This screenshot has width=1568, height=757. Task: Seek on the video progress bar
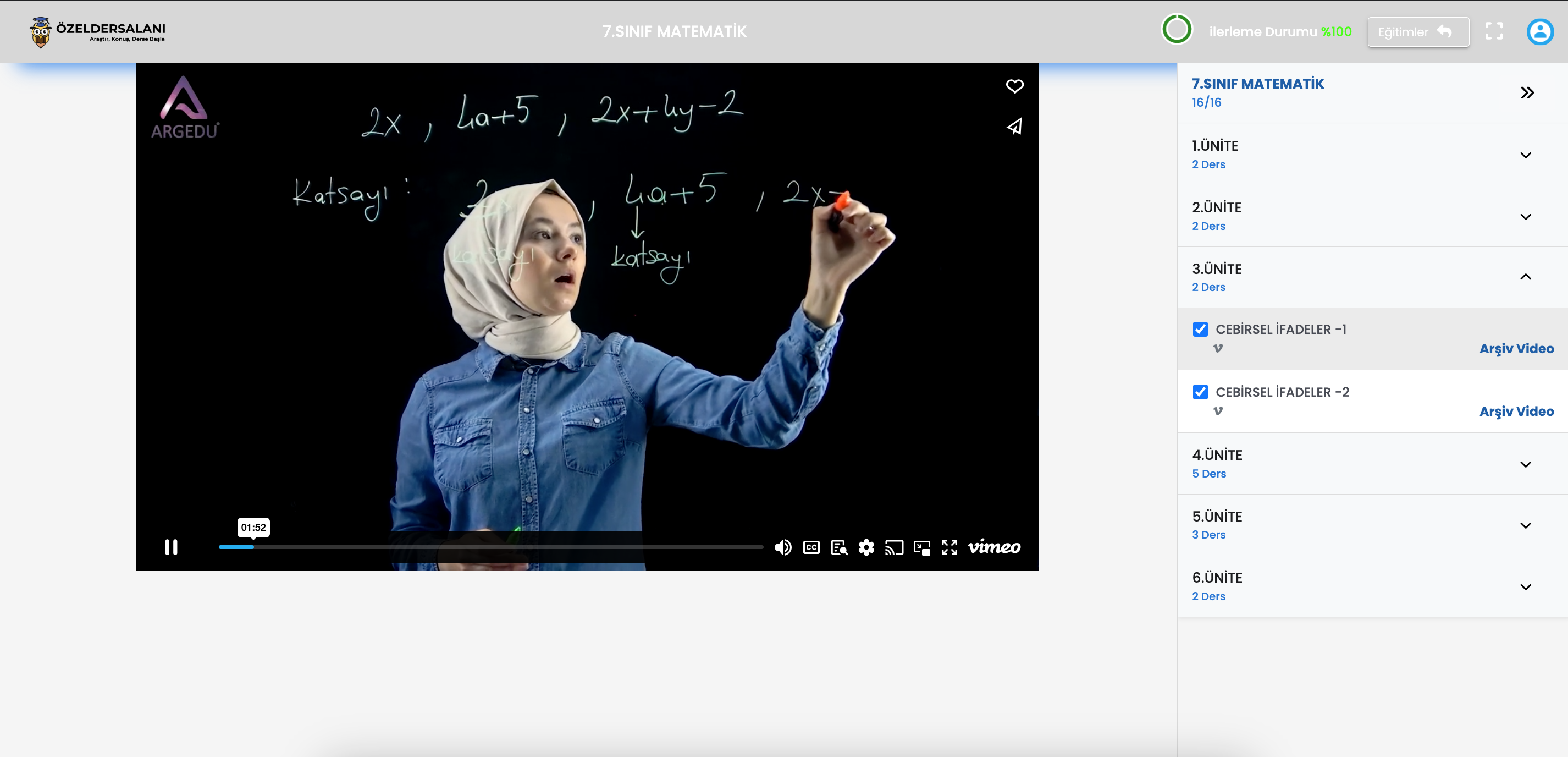tap(490, 547)
